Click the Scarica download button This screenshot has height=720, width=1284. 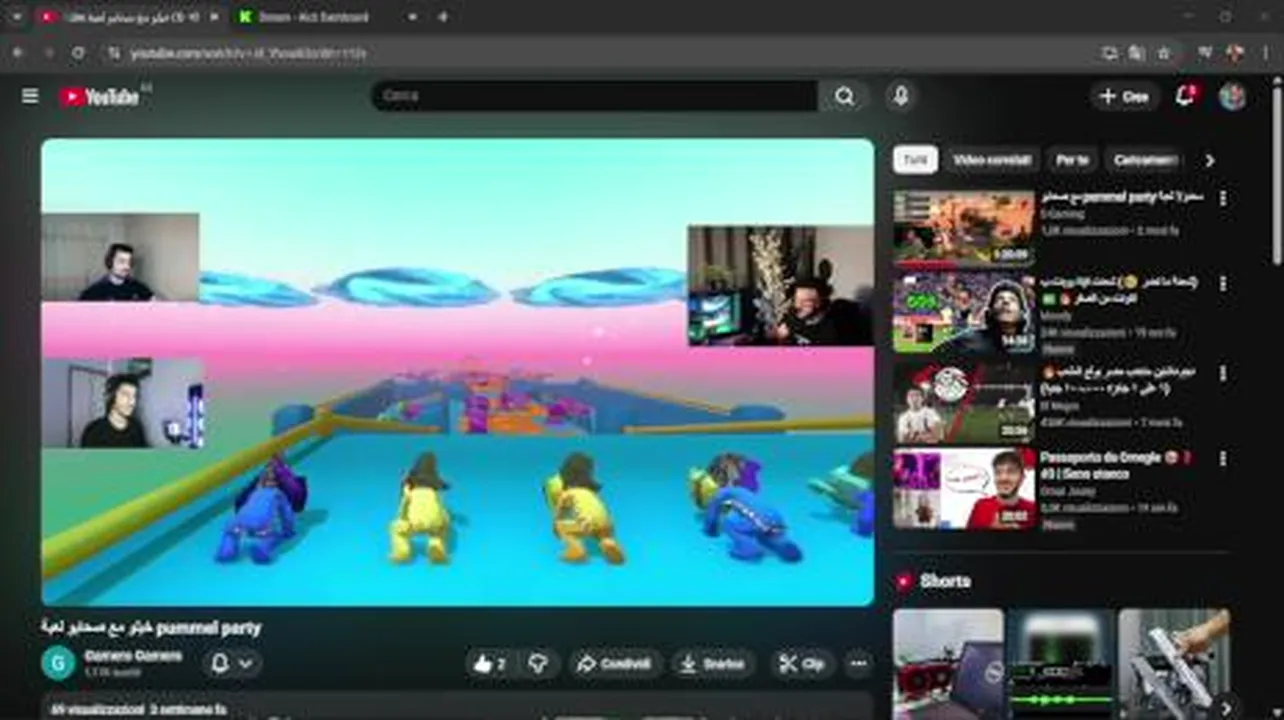[712, 664]
